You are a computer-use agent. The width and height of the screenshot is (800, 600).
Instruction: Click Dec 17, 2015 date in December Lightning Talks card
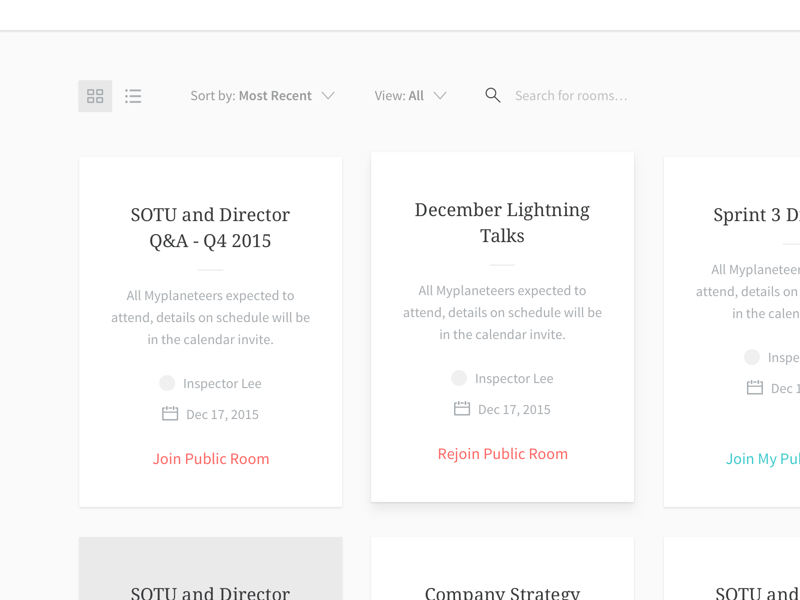pyautogui.click(x=514, y=409)
